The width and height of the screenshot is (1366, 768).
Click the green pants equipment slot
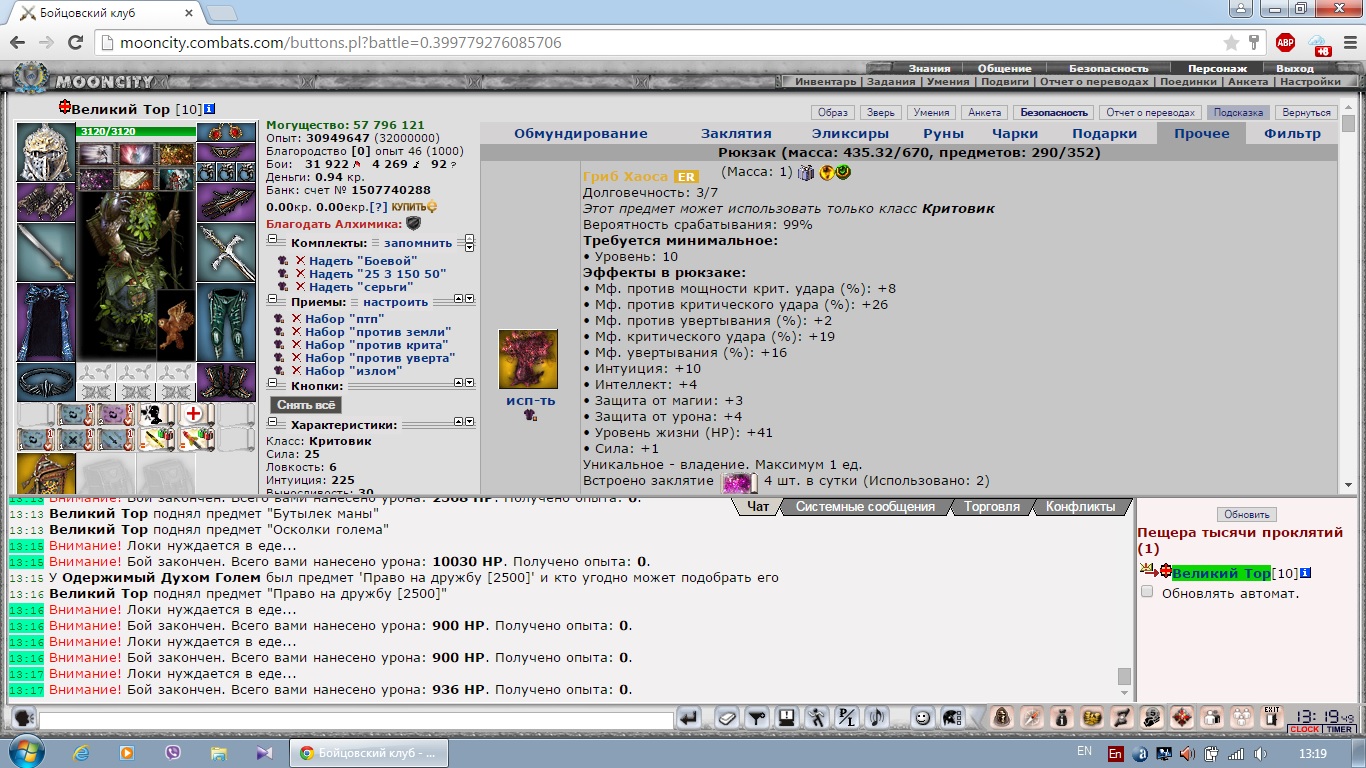point(226,322)
